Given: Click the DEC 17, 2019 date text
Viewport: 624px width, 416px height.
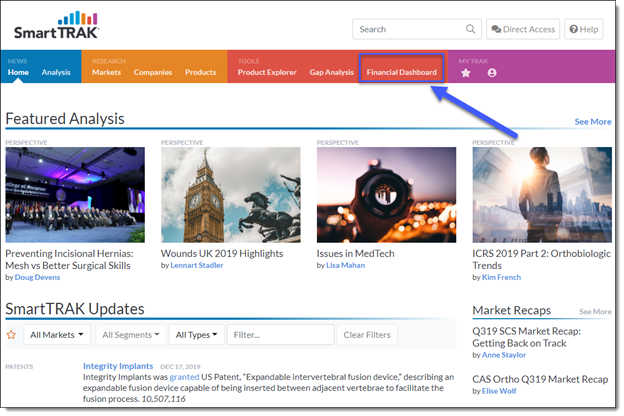Looking at the screenshot, I should click(x=180, y=367).
